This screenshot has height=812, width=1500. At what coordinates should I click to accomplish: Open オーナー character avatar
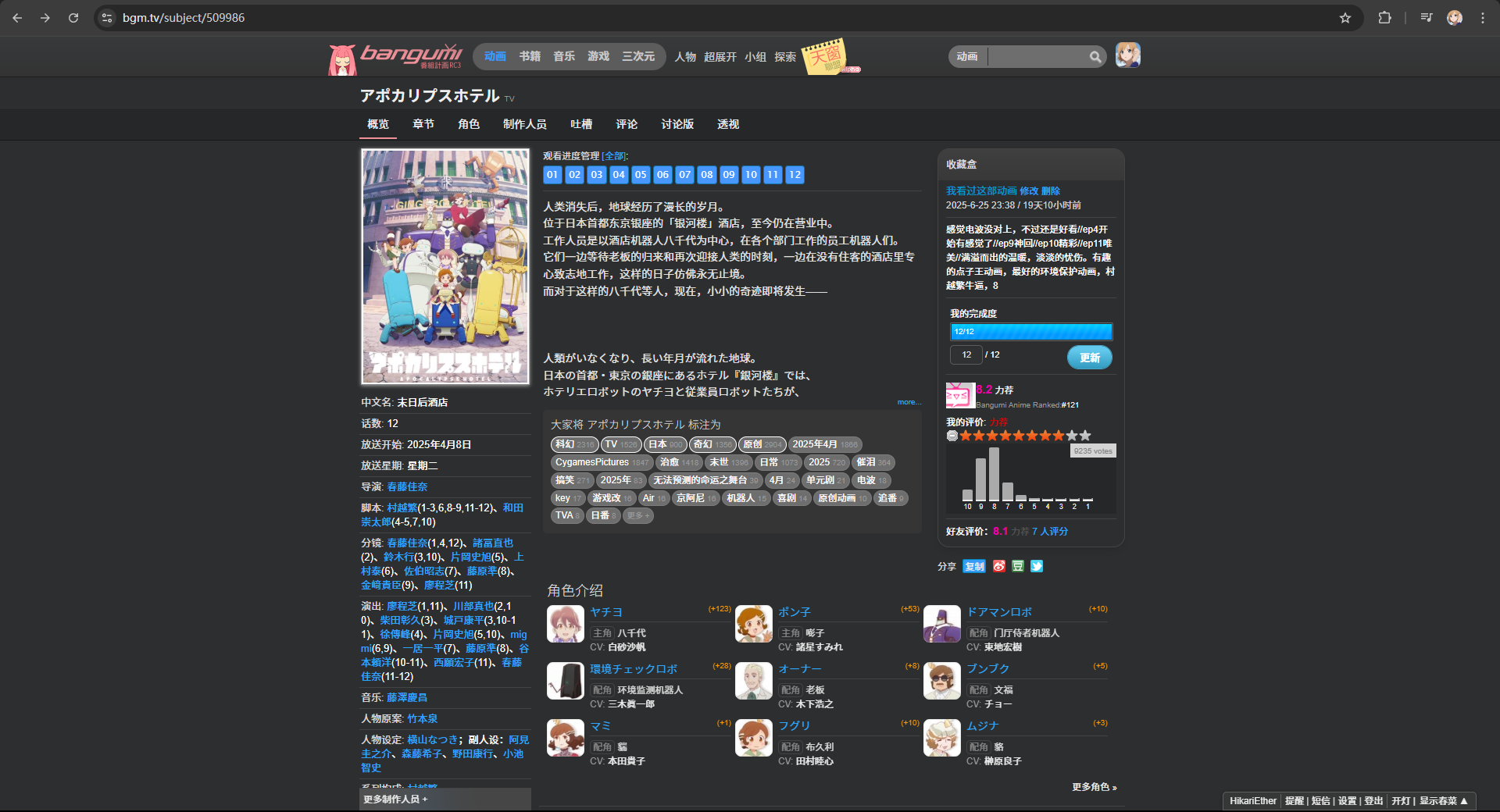click(754, 681)
